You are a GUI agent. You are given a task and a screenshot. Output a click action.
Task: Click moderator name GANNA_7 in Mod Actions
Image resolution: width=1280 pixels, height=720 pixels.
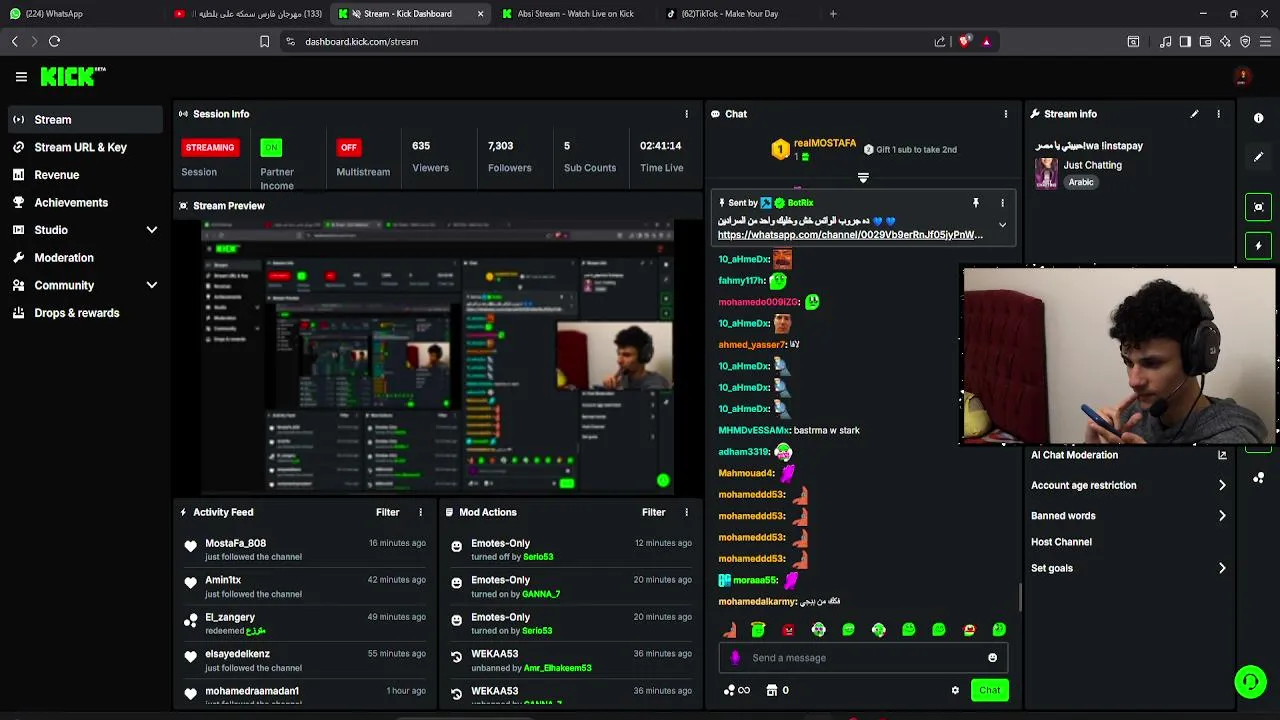(541, 594)
